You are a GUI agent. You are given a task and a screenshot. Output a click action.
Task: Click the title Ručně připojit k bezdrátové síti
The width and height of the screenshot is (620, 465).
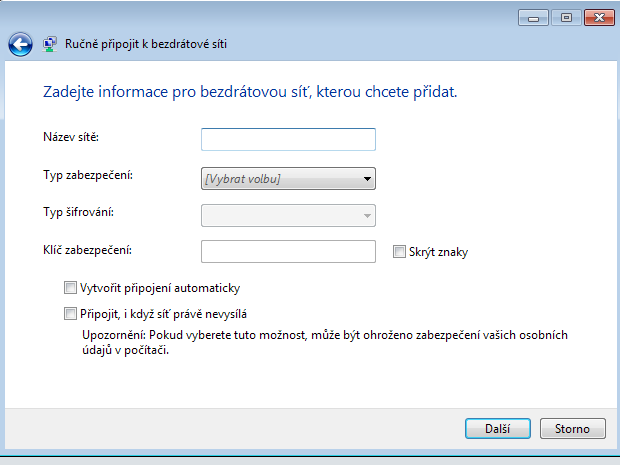146,44
